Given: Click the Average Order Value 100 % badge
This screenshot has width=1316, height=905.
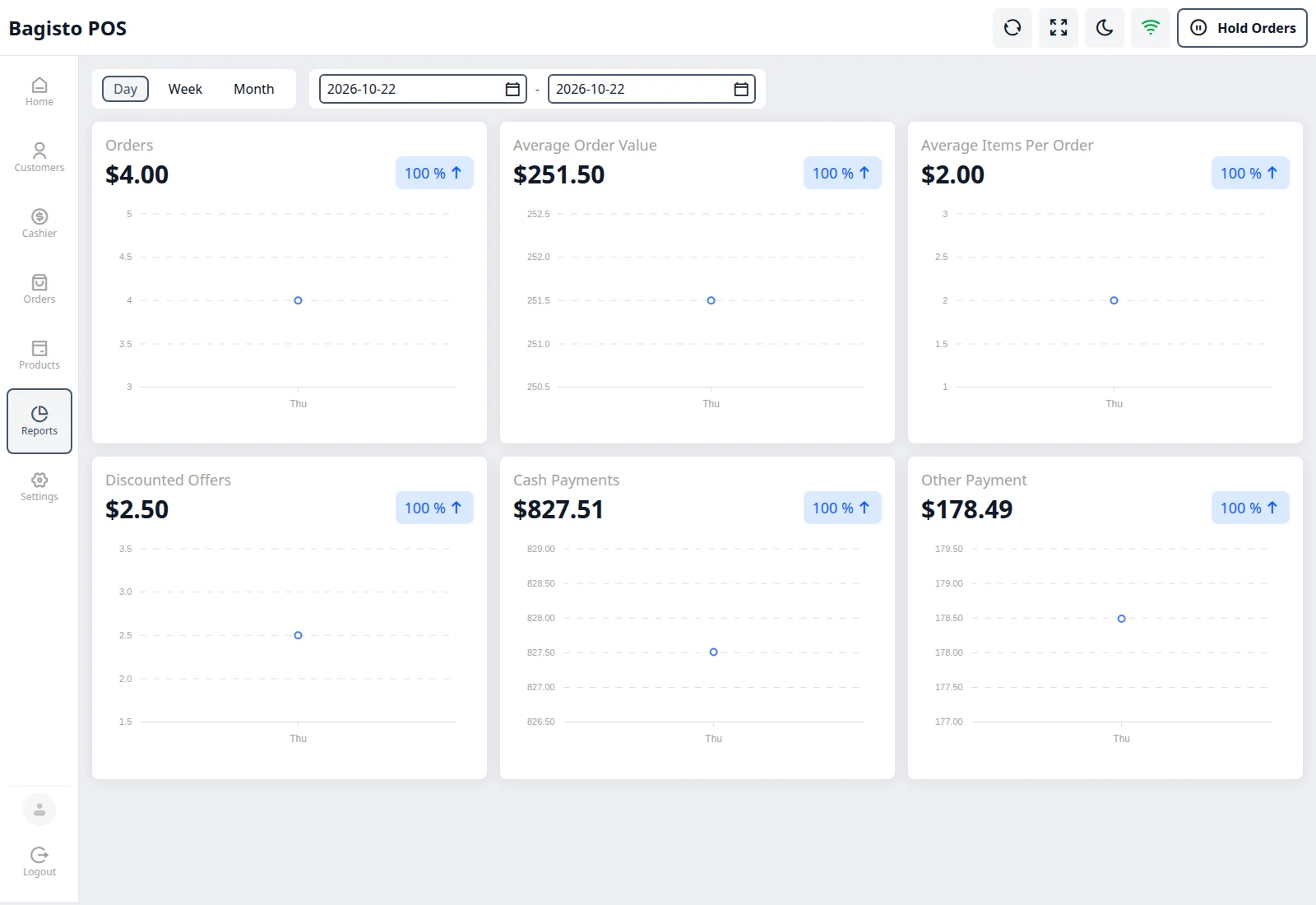Looking at the screenshot, I should (x=842, y=173).
